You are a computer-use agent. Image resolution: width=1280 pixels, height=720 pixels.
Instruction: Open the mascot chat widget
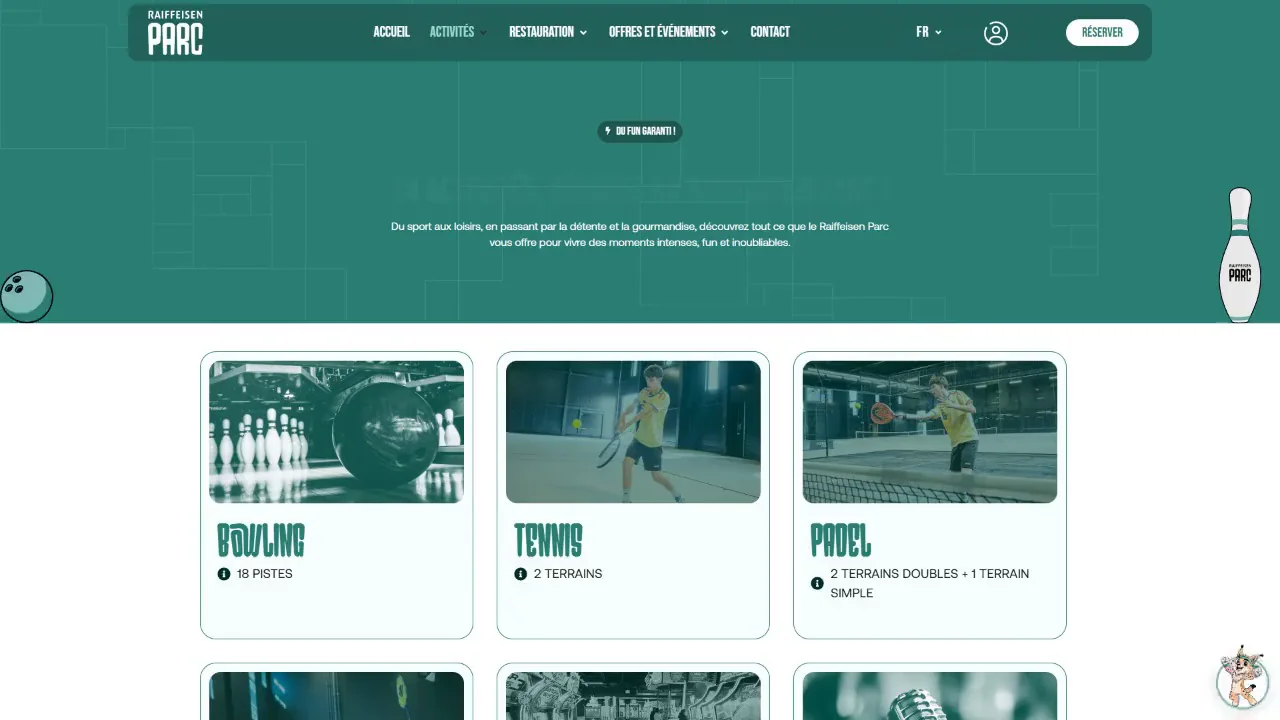(x=1242, y=679)
